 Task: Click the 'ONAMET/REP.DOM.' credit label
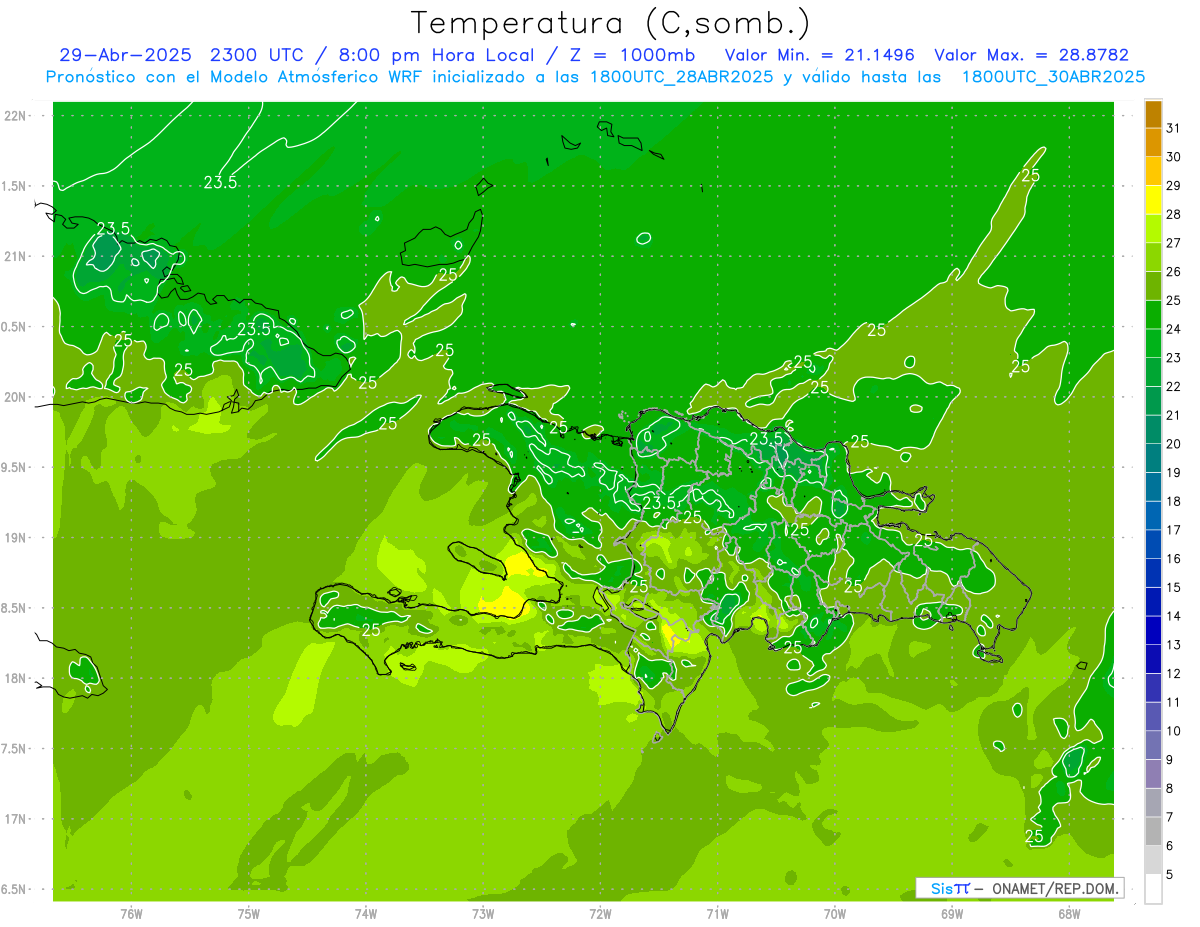click(1055, 888)
